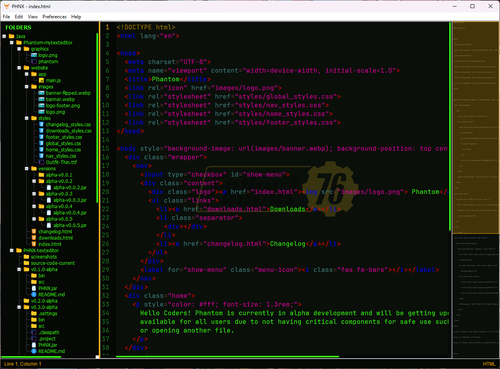Select logo.png inside the graphics folder
This screenshot has width=500, height=369.
pos(48,55)
